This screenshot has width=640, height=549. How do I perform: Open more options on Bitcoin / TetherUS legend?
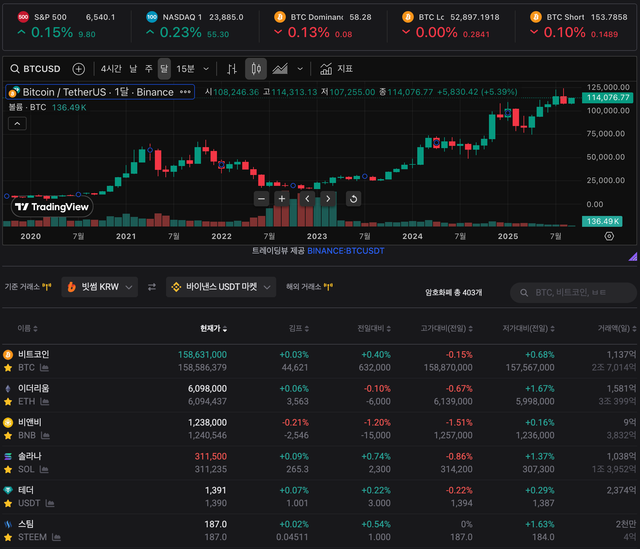pos(185,92)
